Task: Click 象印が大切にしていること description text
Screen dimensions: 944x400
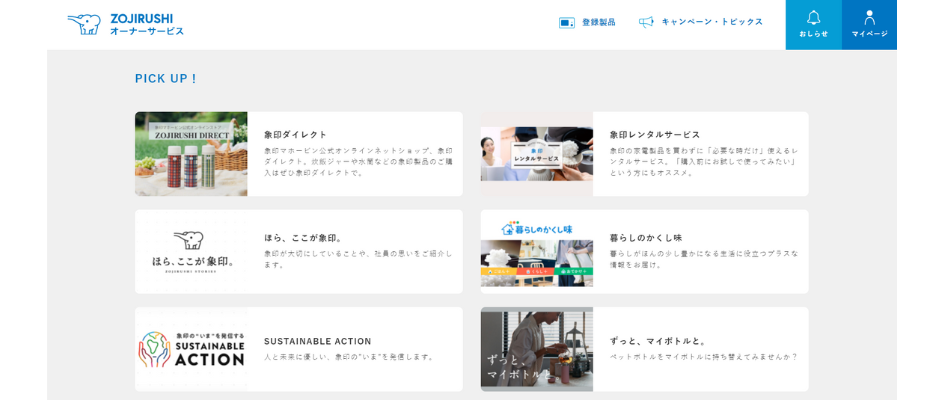Action: tap(358, 259)
